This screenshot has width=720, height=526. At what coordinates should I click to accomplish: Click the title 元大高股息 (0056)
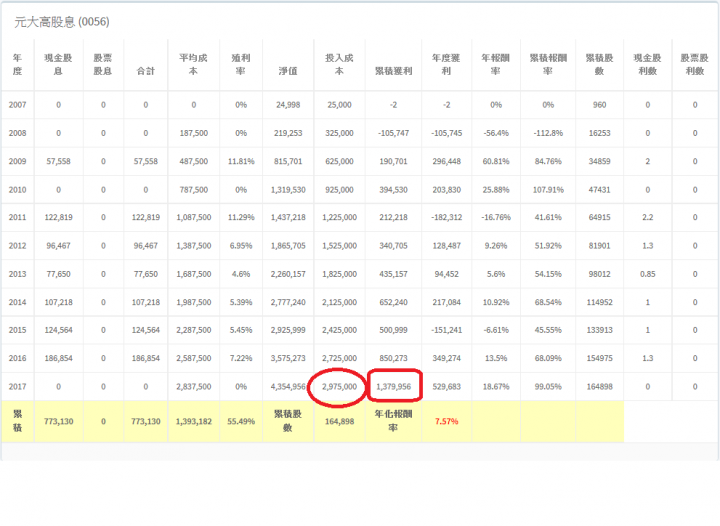pos(62,22)
